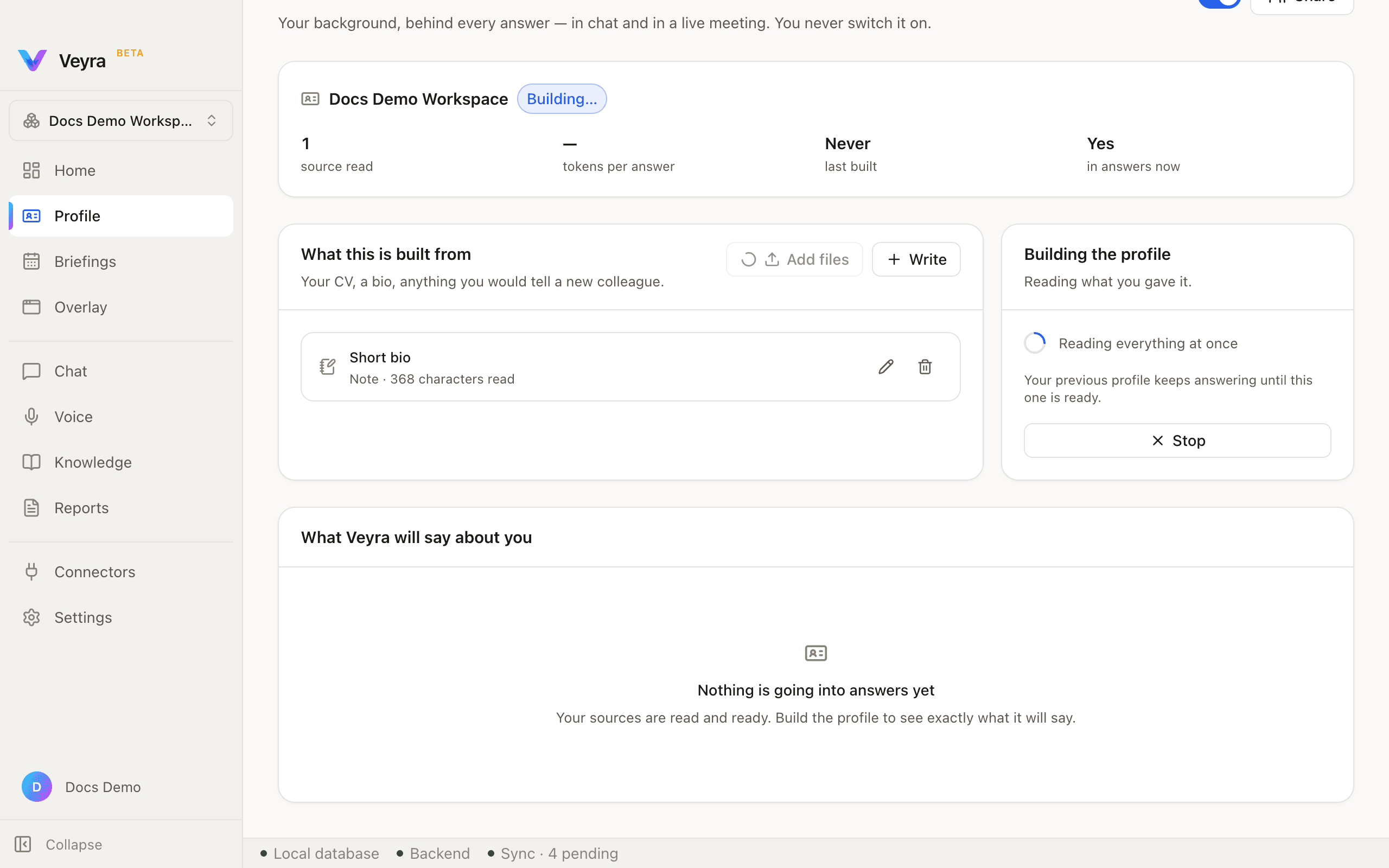
Task: Open the Chat section
Action: (x=120, y=372)
